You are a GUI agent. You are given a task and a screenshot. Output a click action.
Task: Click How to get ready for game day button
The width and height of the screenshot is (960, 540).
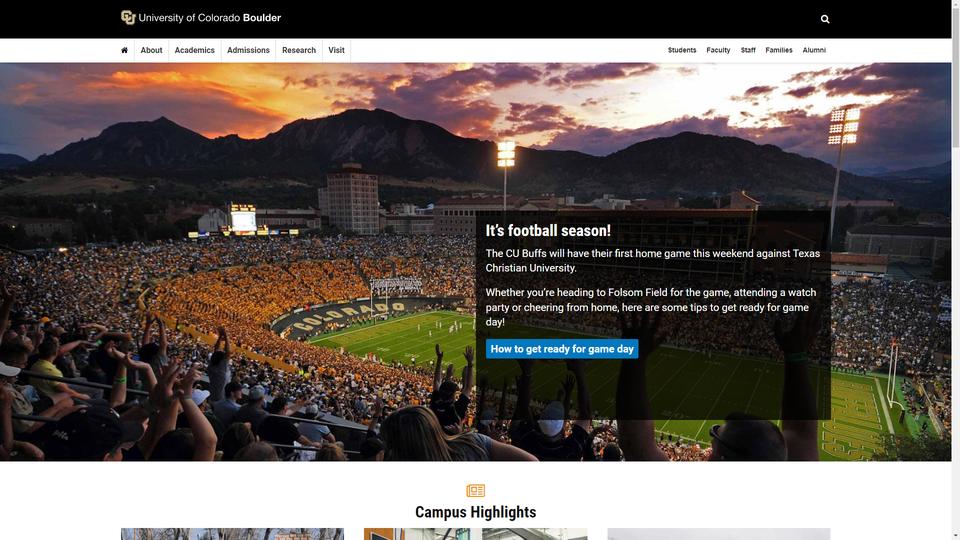pyautogui.click(x=562, y=349)
